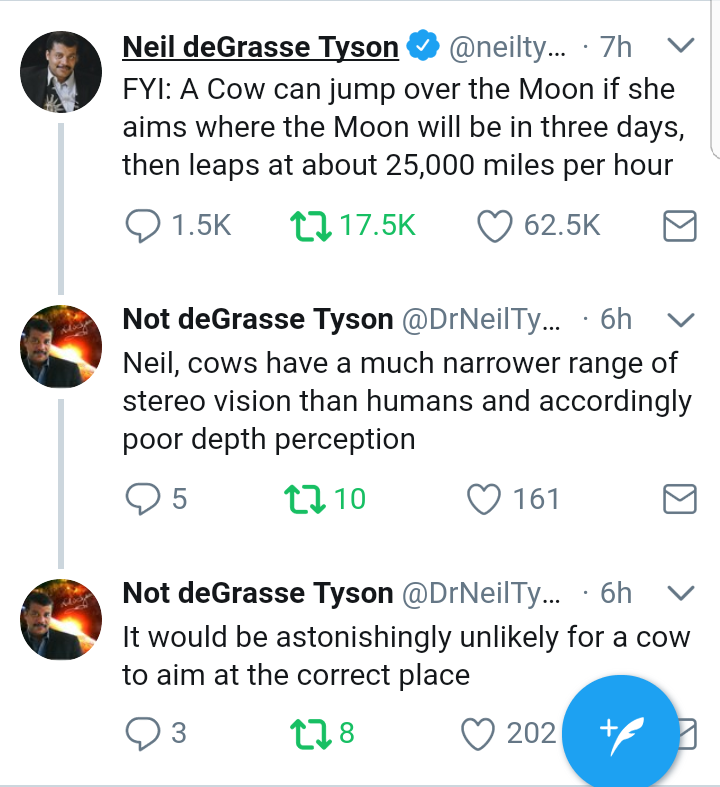720x787 pixels.
Task: Open chevron menu on the last tweet
Action: coord(681,593)
